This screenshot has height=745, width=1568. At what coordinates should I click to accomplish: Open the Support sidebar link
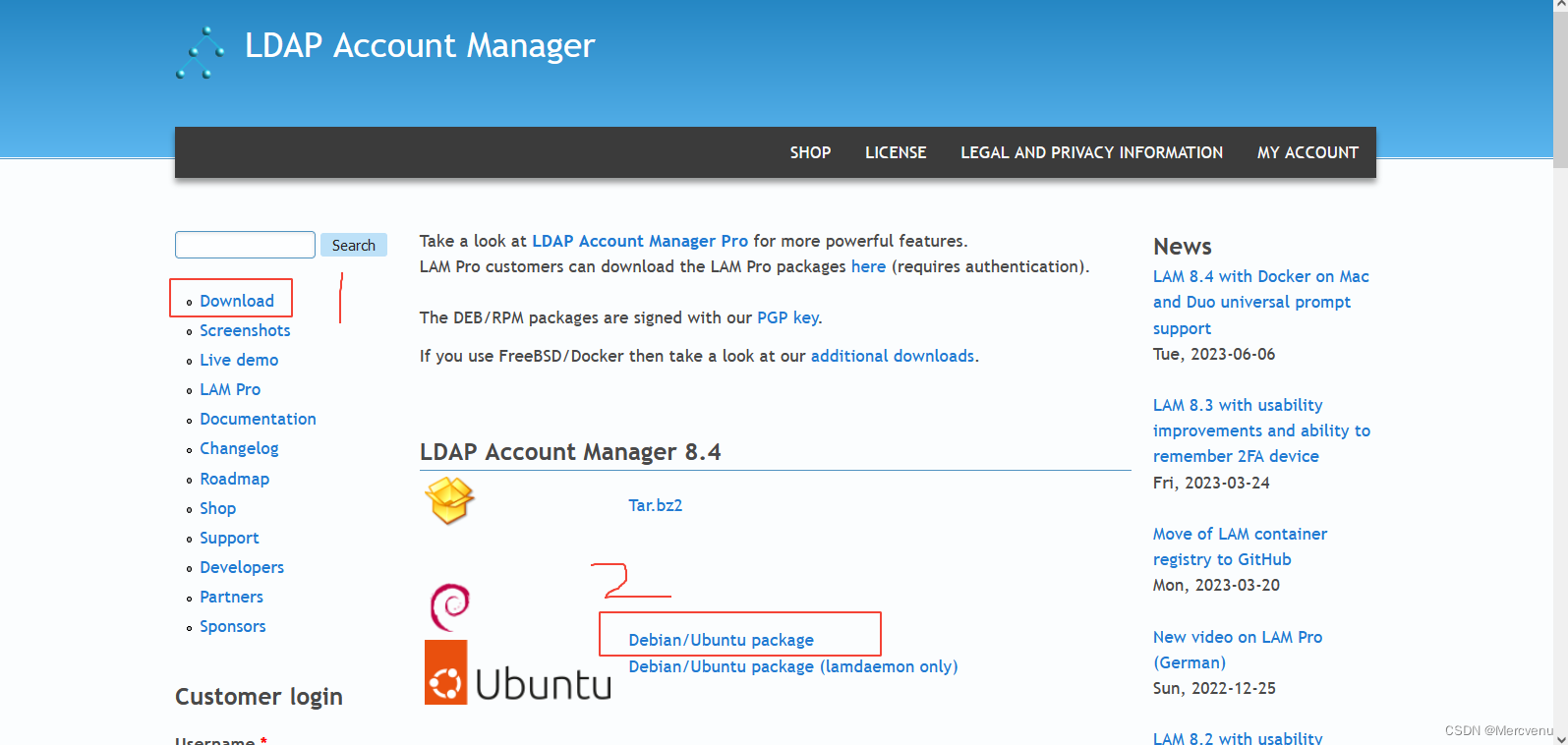pyautogui.click(x=229, y=538)
